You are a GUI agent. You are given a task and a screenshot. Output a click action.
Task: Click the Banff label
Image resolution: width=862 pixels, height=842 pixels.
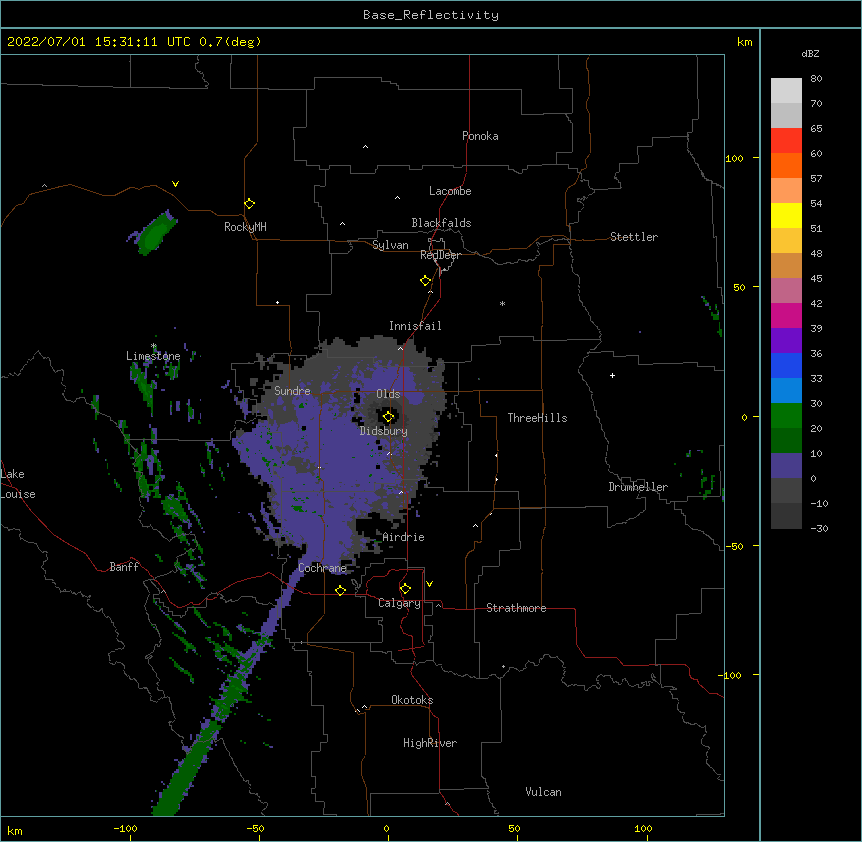coord(124,567)
